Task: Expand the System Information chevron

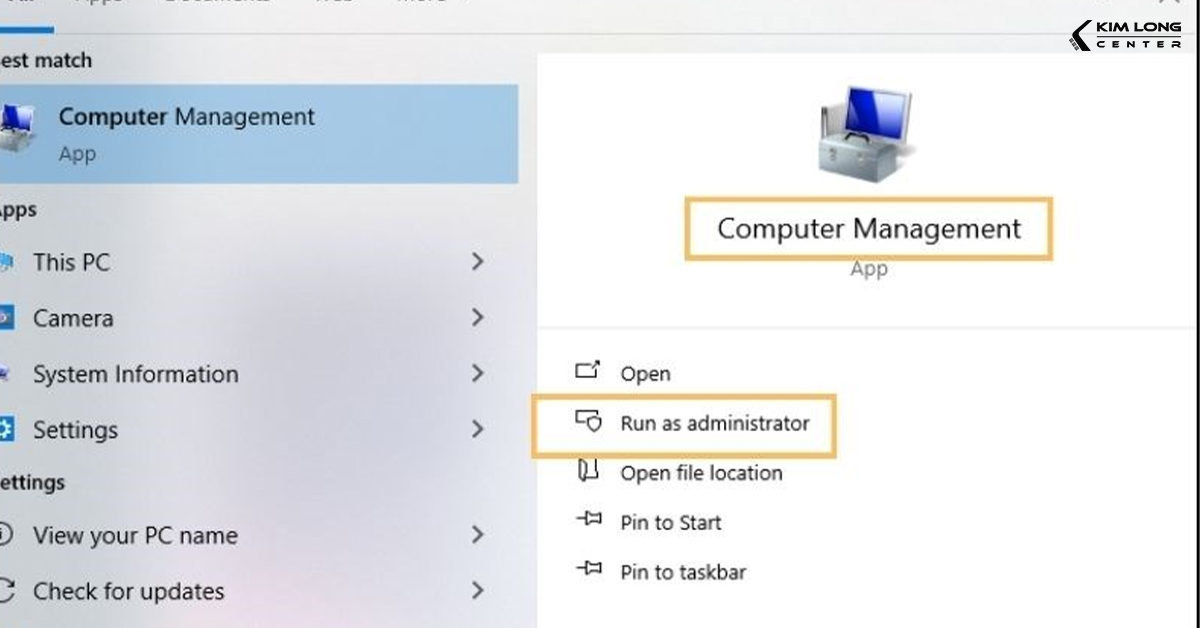Action: coord(477,374)
